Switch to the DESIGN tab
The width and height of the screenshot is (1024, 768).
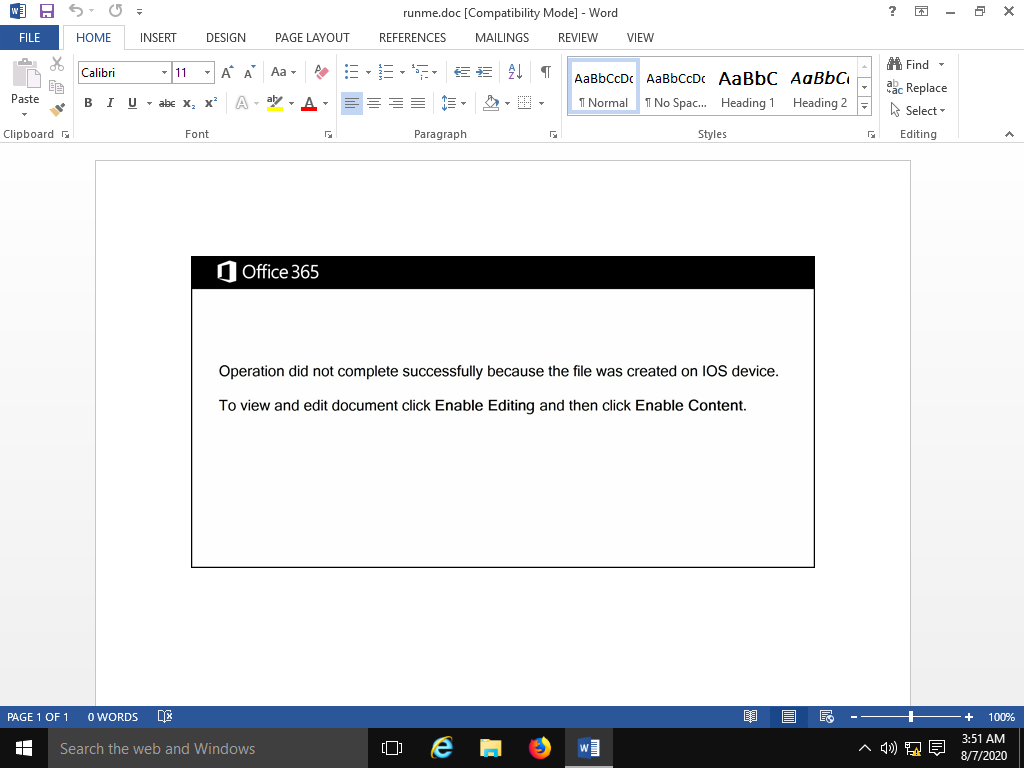(x=226, y=38)
